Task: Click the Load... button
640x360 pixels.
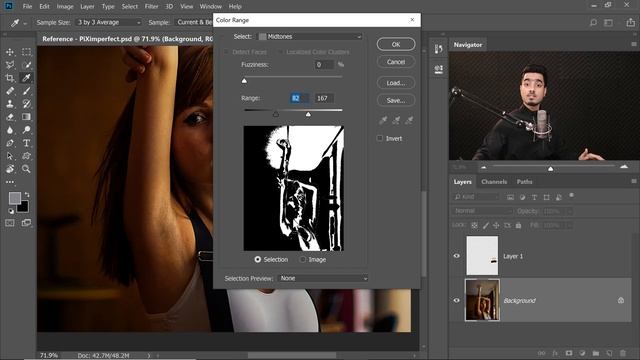Action: (396, 83)
